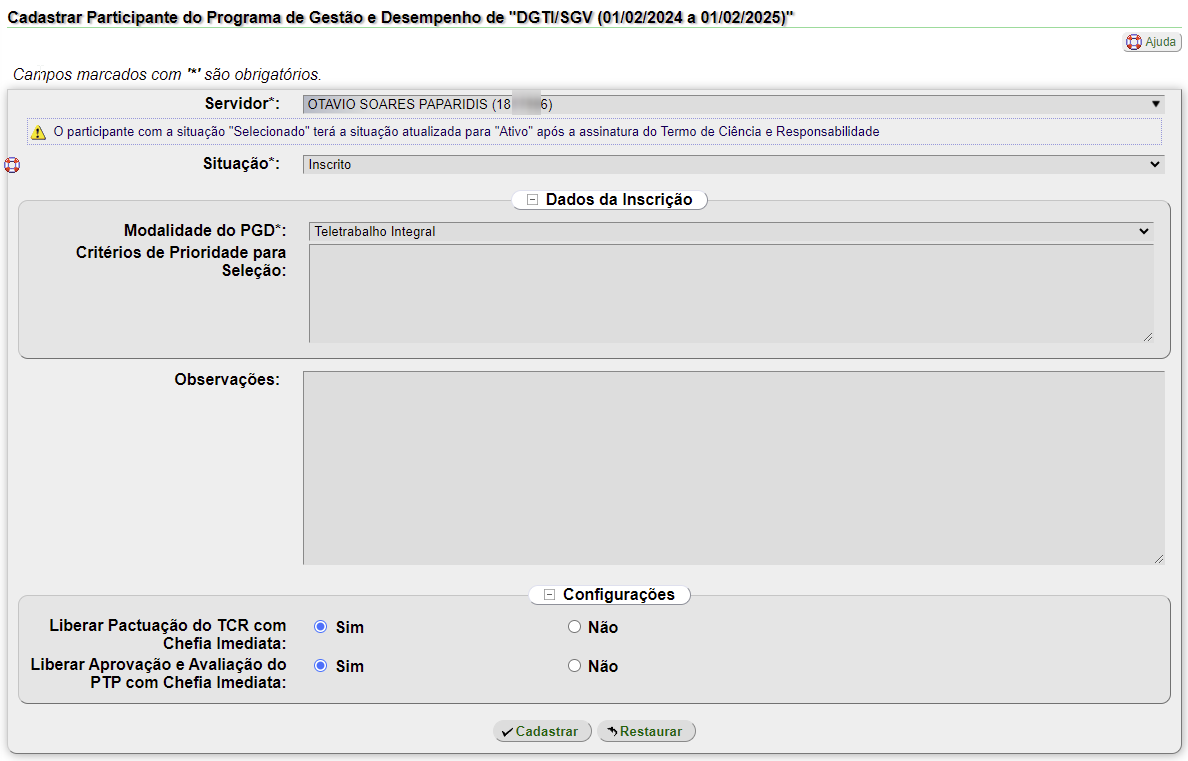Click the Dados da Inscrição section title

tap(618, 200)
